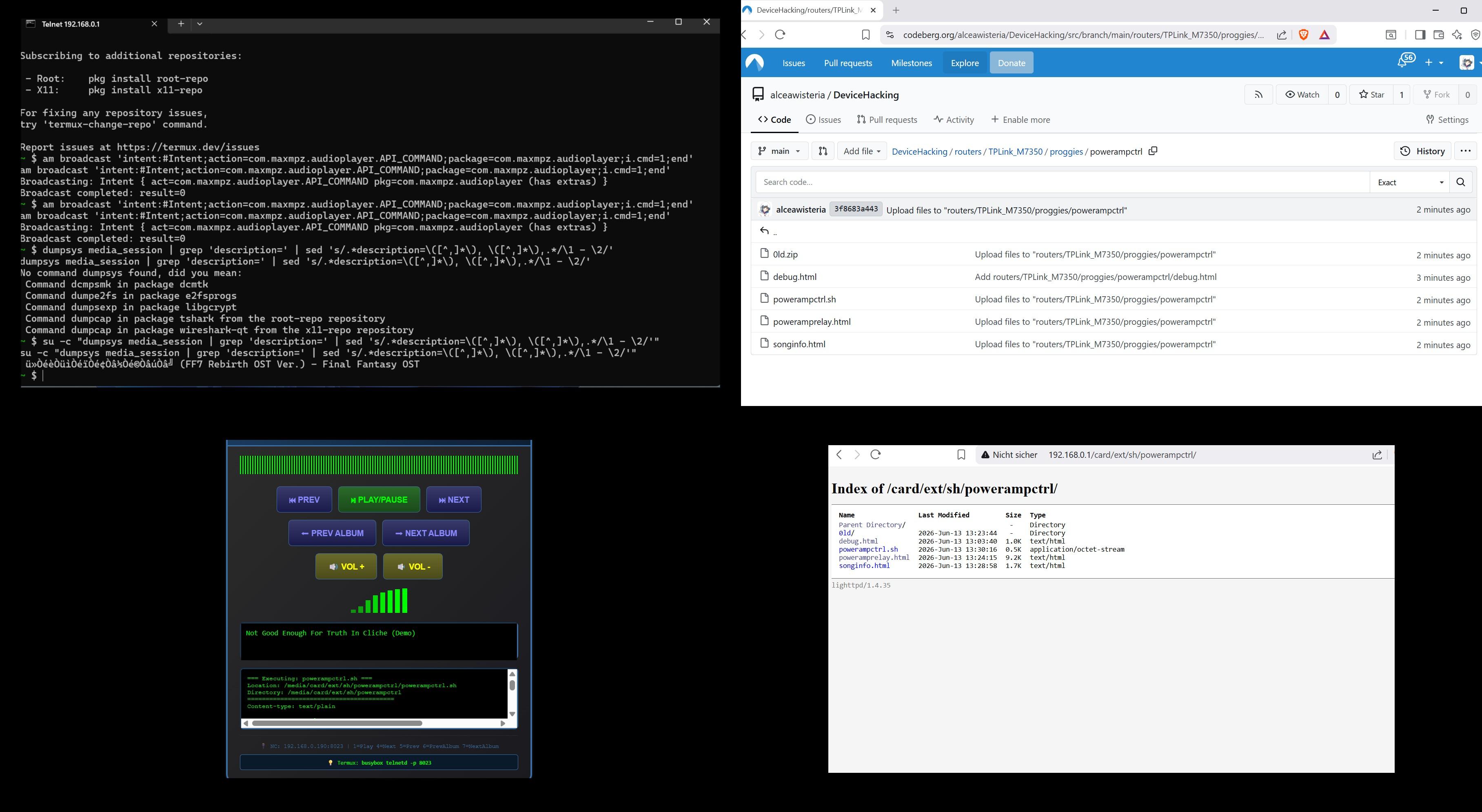Screen dimensions: 1482x812
Task: Copy the powerampctrl path with the copy icon
Action: tap(1152, 151)
